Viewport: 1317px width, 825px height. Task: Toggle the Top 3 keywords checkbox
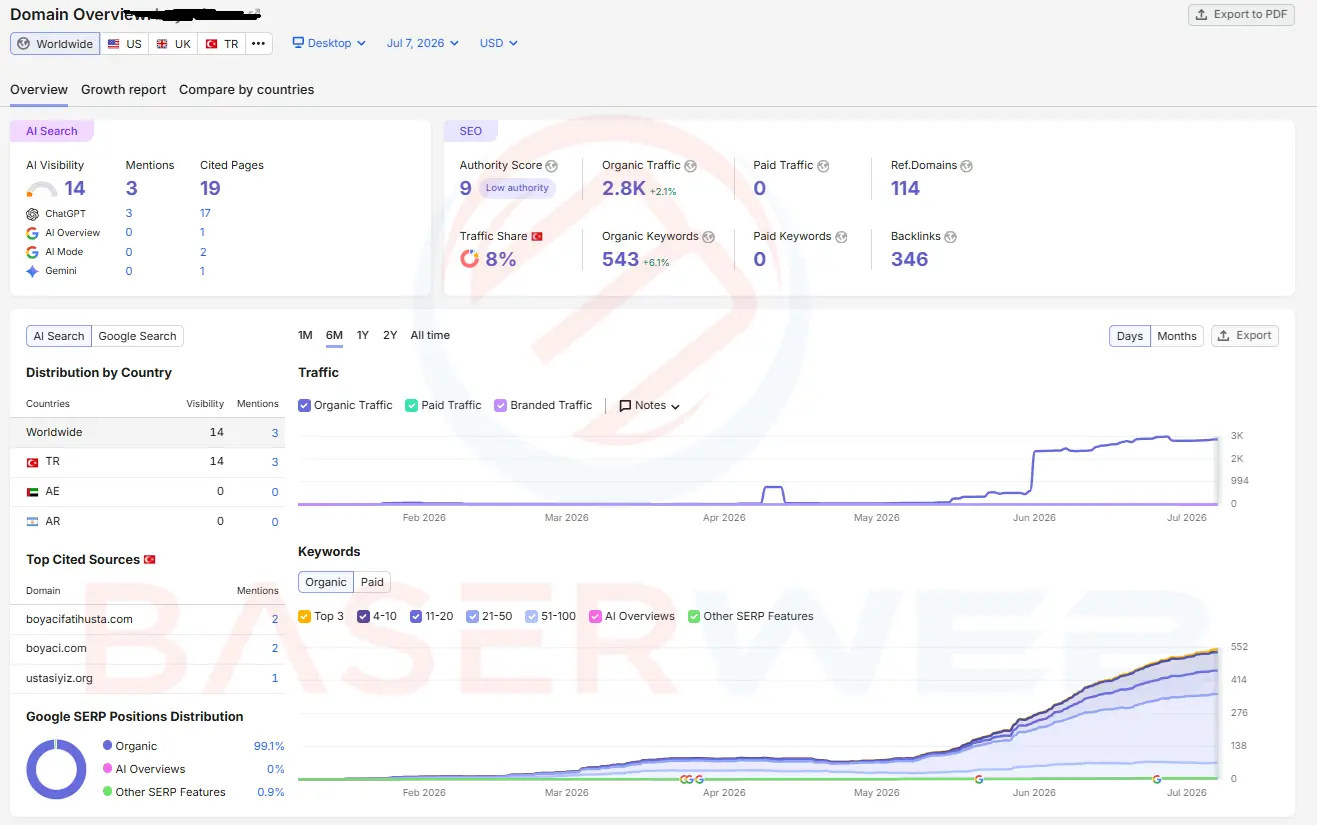click(305, 617)
